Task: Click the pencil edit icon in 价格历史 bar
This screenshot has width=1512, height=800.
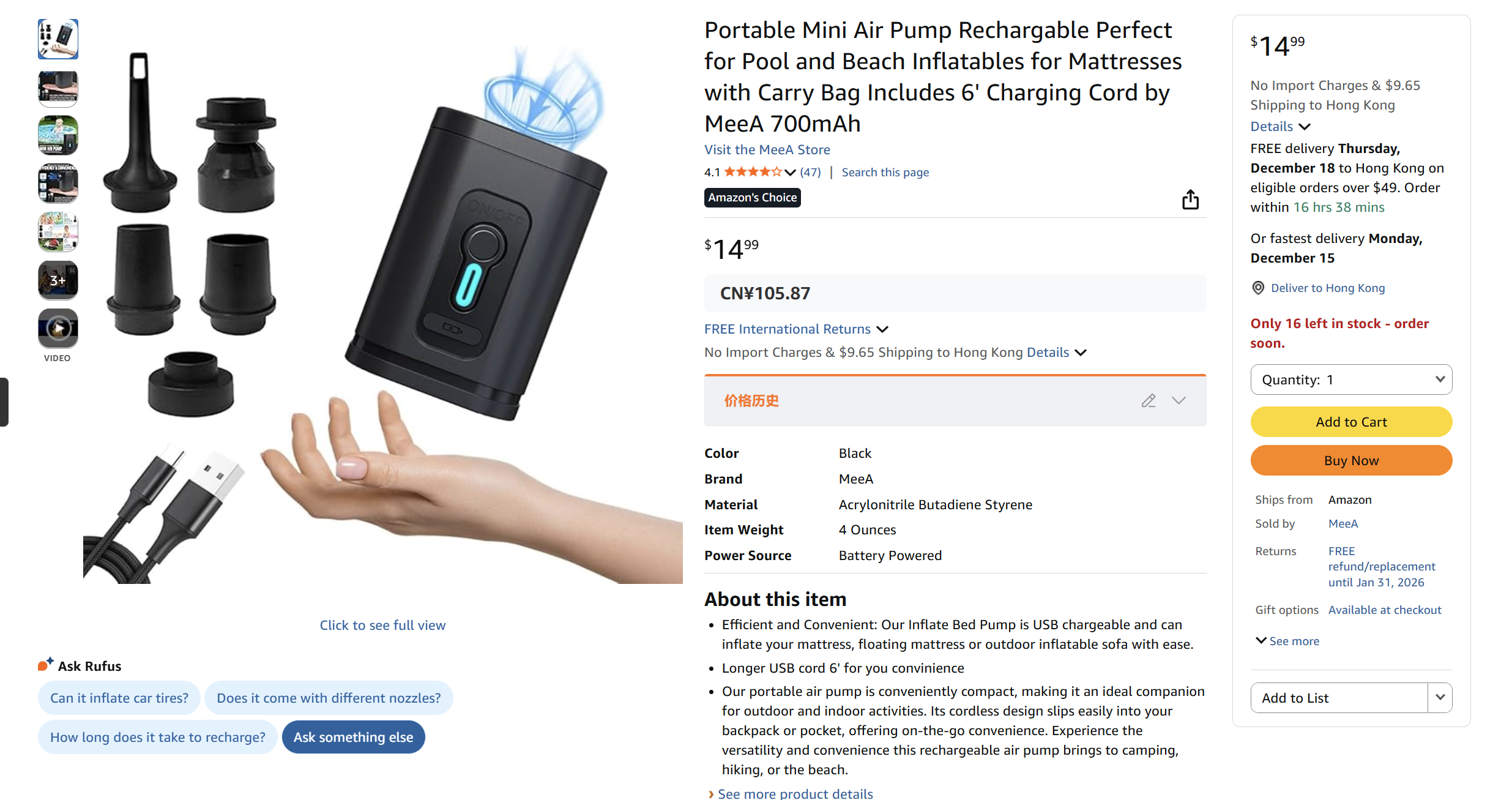Action: [1149, 401]
